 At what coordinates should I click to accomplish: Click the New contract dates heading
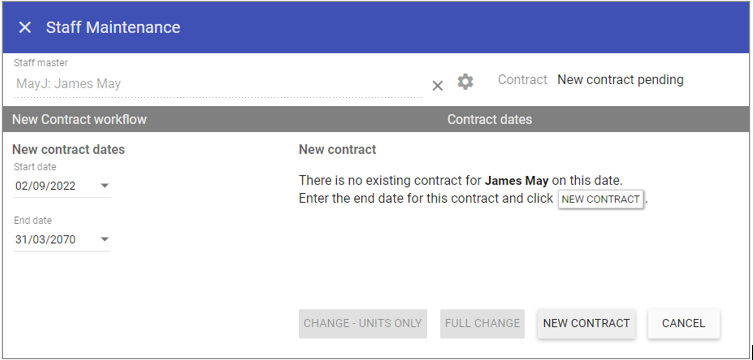tap(68, 149)
